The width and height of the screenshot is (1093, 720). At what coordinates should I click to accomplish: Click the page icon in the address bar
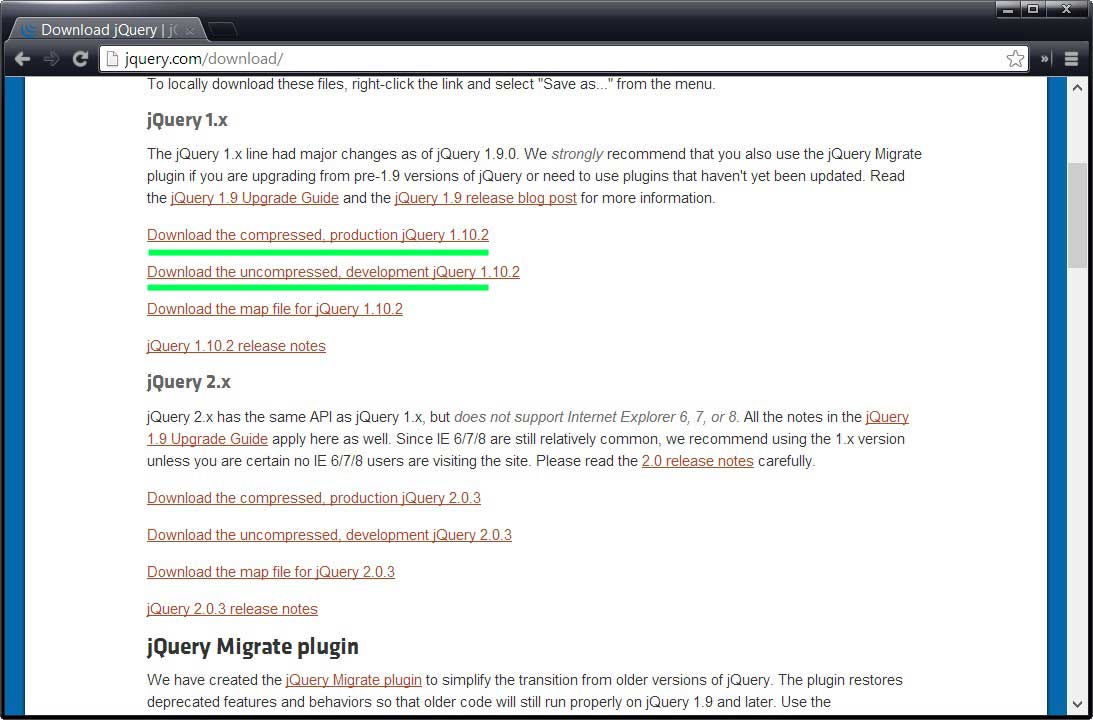tap(112, 59)
